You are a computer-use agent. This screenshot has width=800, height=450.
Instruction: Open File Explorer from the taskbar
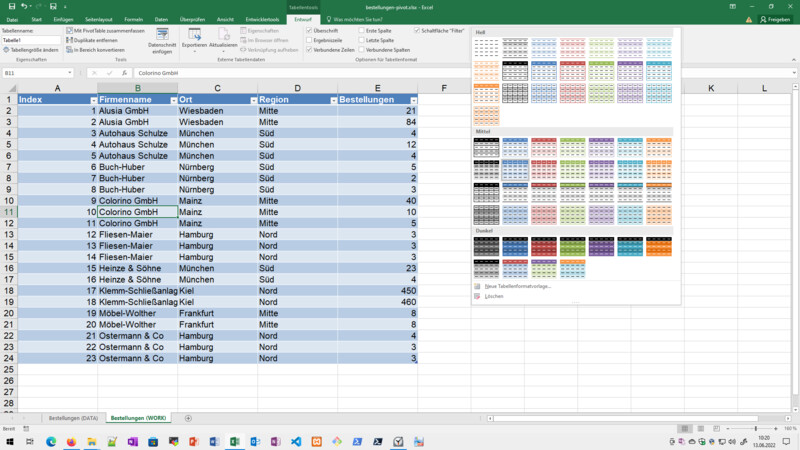point(92,441)
